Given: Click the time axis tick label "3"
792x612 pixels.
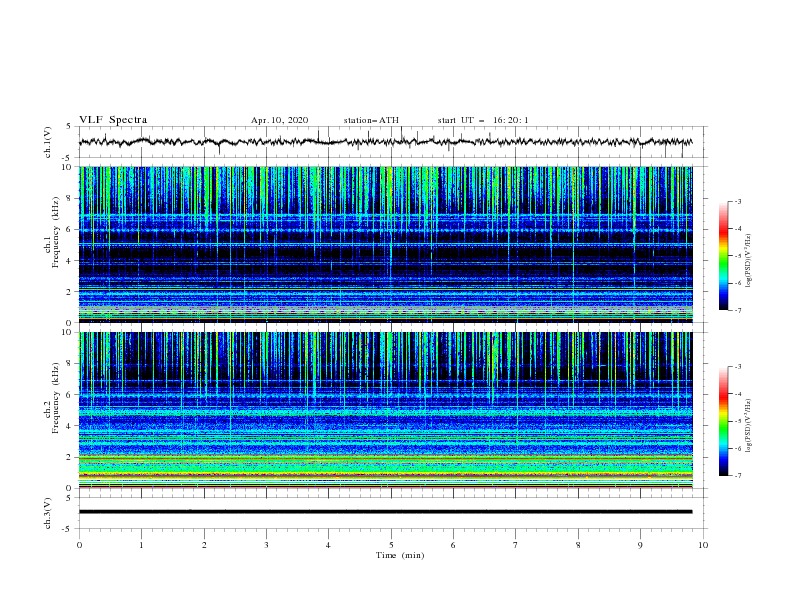Looking at the screenshot, I should click(x=266, y=545).
